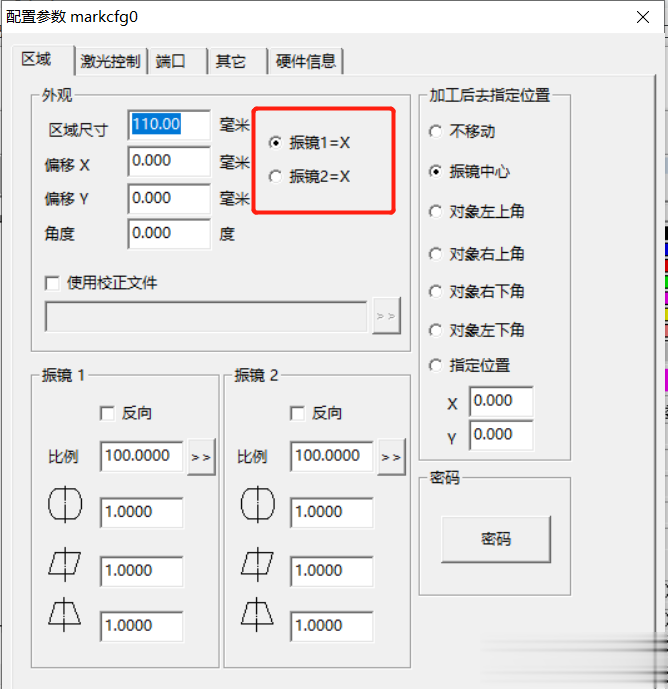Screen dimensions: 668x689
Task: Open 振镜 1 比例 >> calculator button
Action: tap(201, 457)
